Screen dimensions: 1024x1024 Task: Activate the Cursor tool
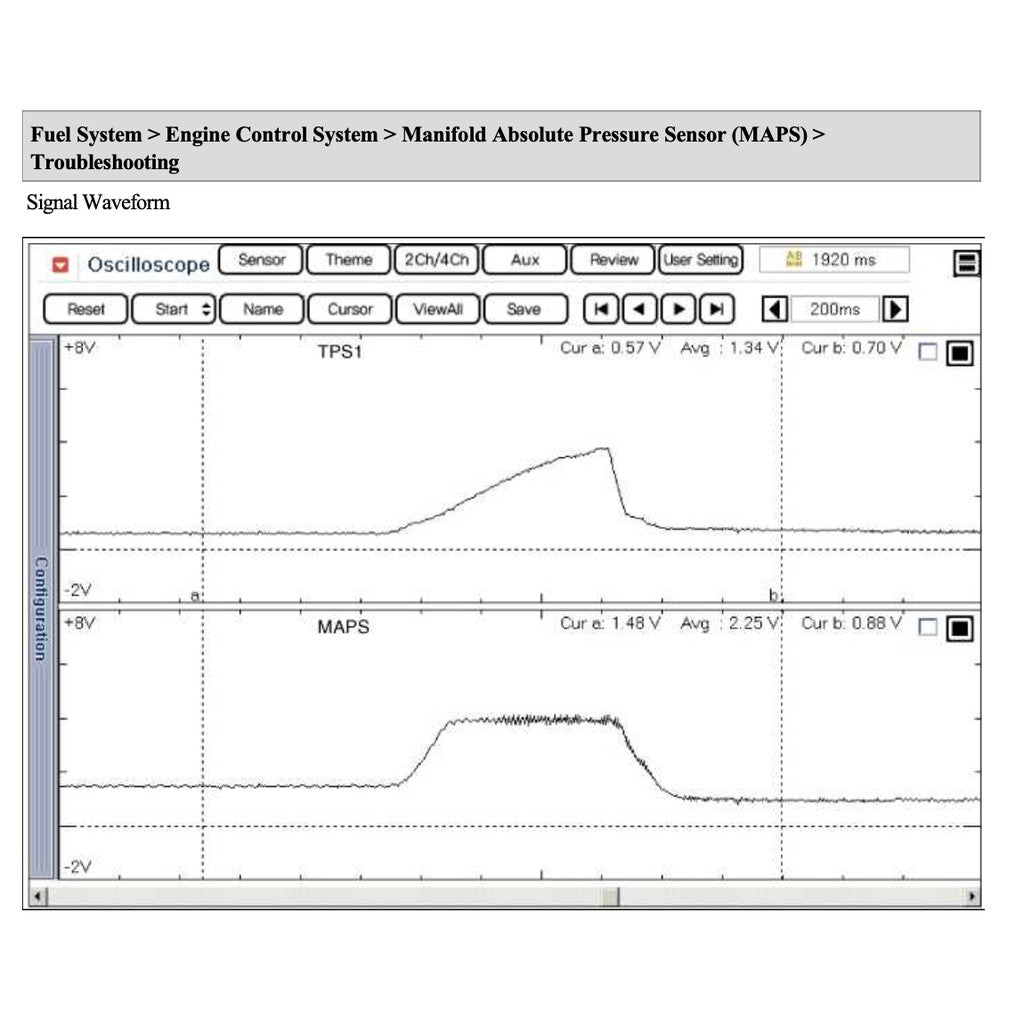(349, 309)
